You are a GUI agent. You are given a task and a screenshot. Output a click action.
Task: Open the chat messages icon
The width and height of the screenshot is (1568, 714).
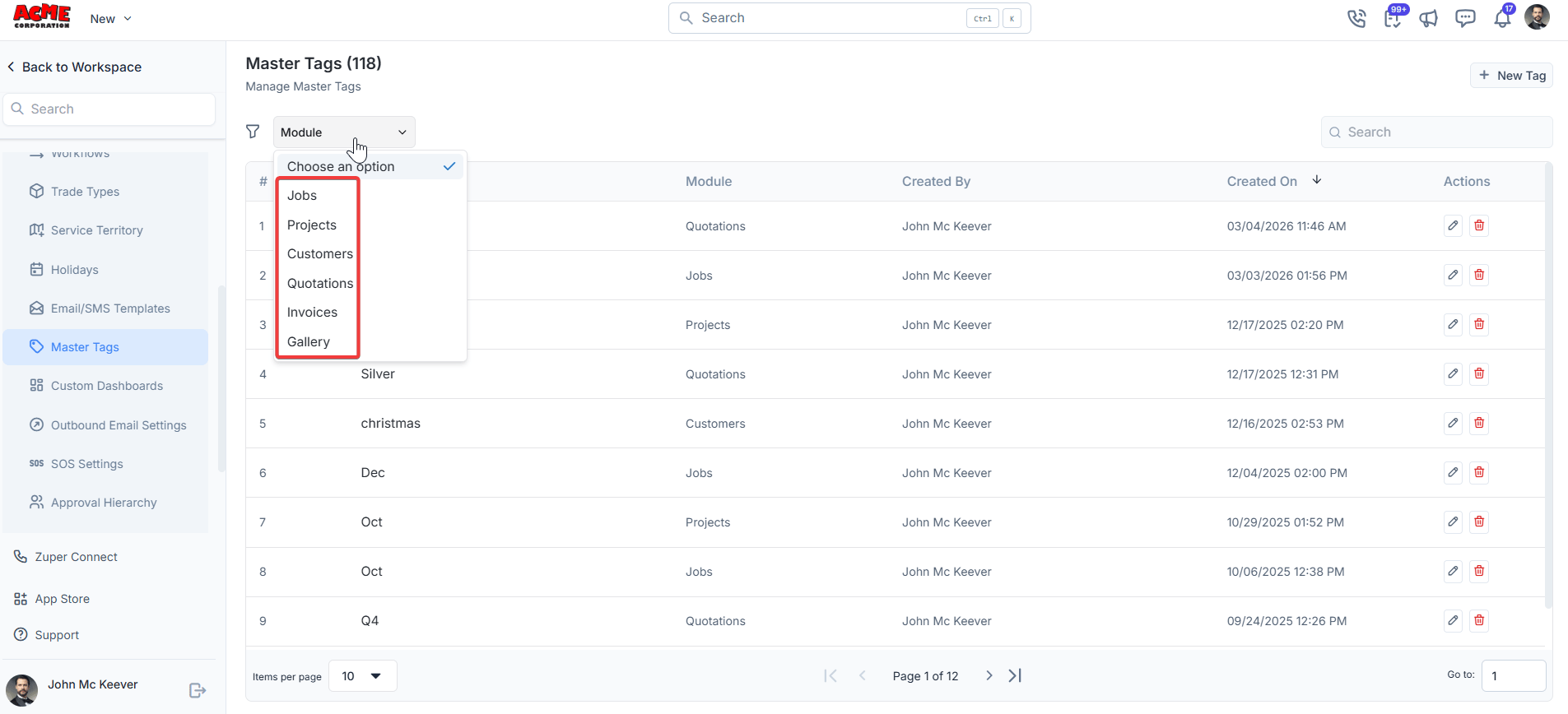pos(1465,18)
